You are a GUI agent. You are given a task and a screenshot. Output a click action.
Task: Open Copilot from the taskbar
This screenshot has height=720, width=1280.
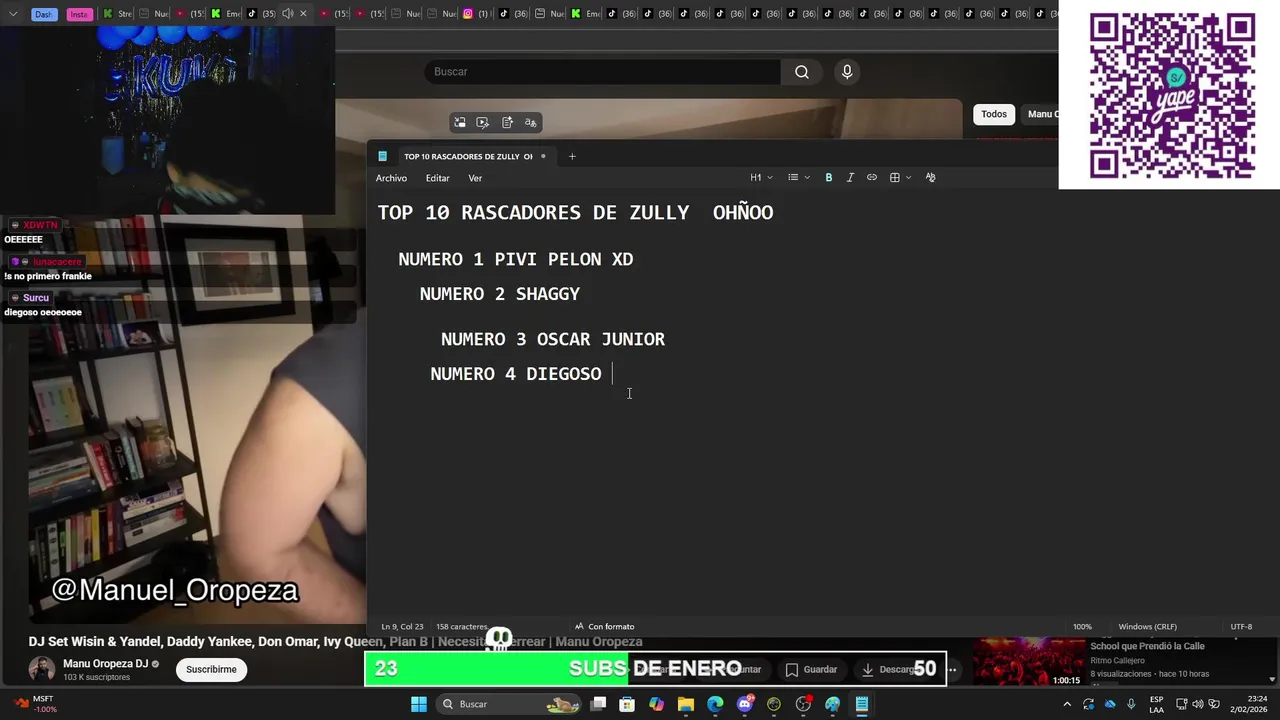click(x=656, y=704)
